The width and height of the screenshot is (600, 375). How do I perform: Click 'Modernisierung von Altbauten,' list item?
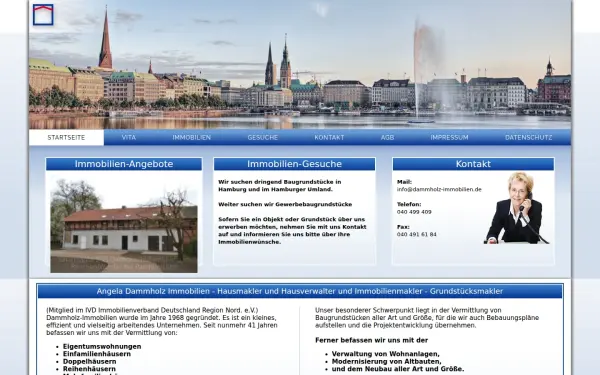386,362
